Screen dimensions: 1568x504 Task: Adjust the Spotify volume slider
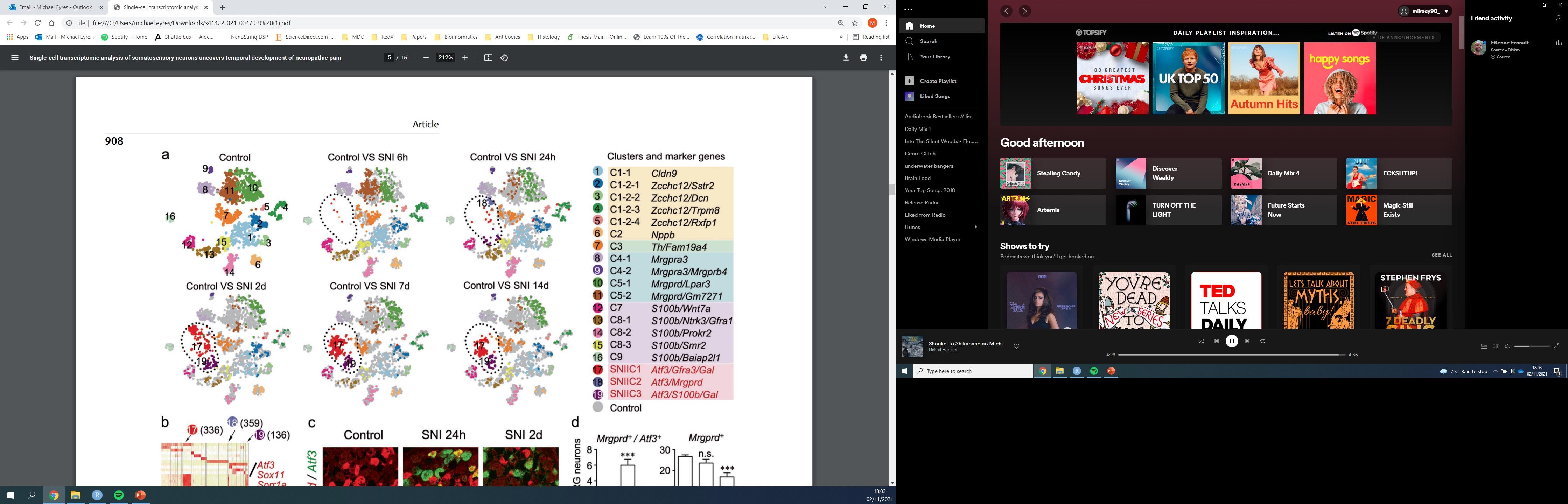[1531, 346]
